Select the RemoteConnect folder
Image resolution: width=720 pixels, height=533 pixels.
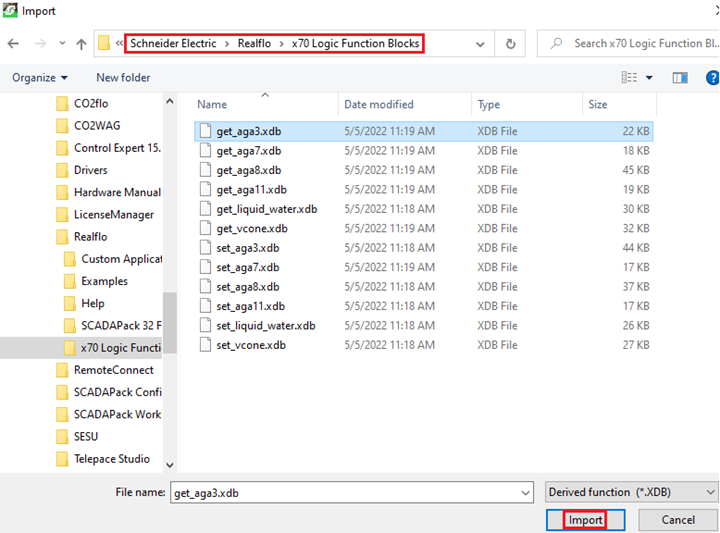coord(105,370)
